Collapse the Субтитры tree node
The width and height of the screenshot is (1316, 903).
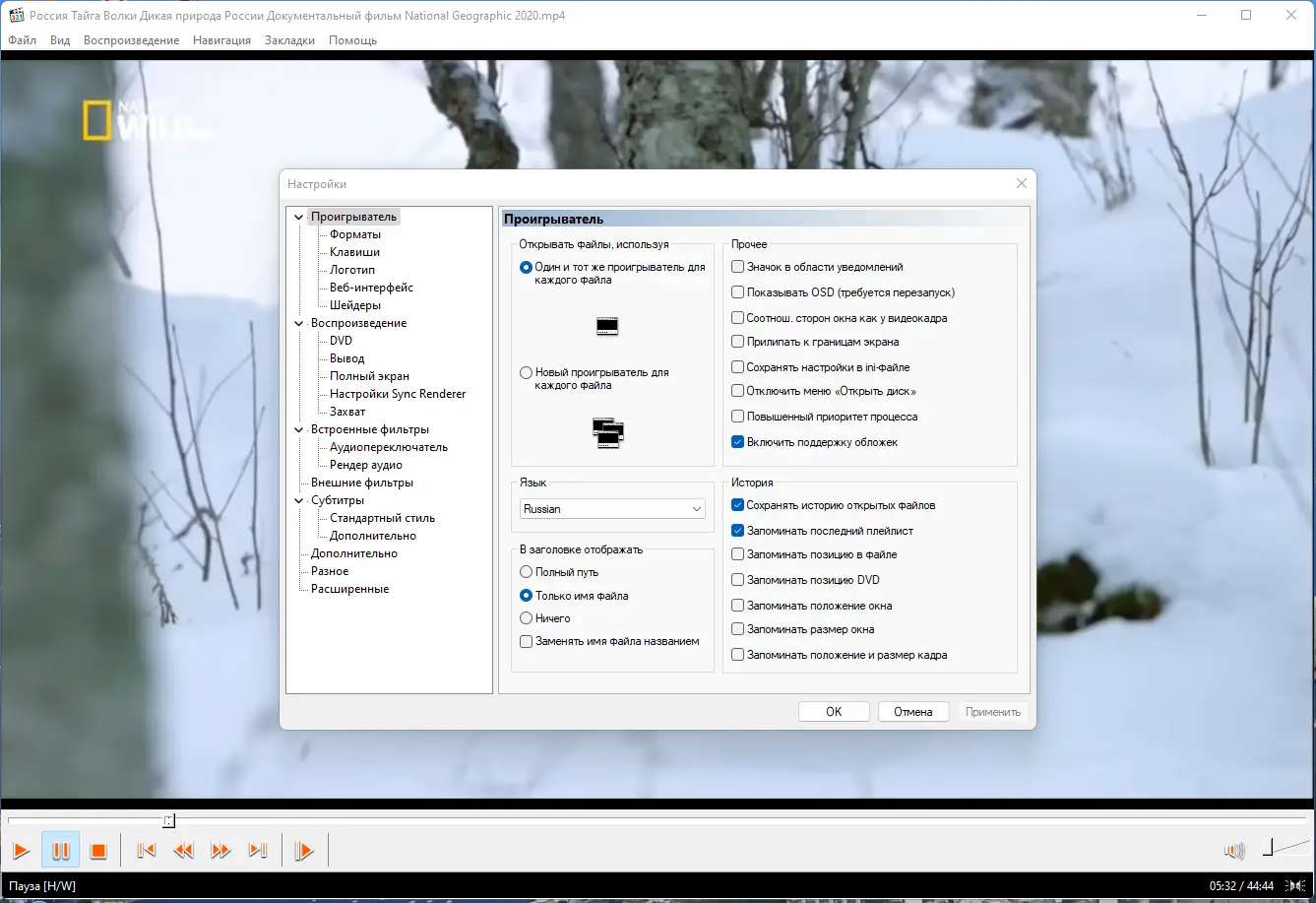tap(299, 500)
